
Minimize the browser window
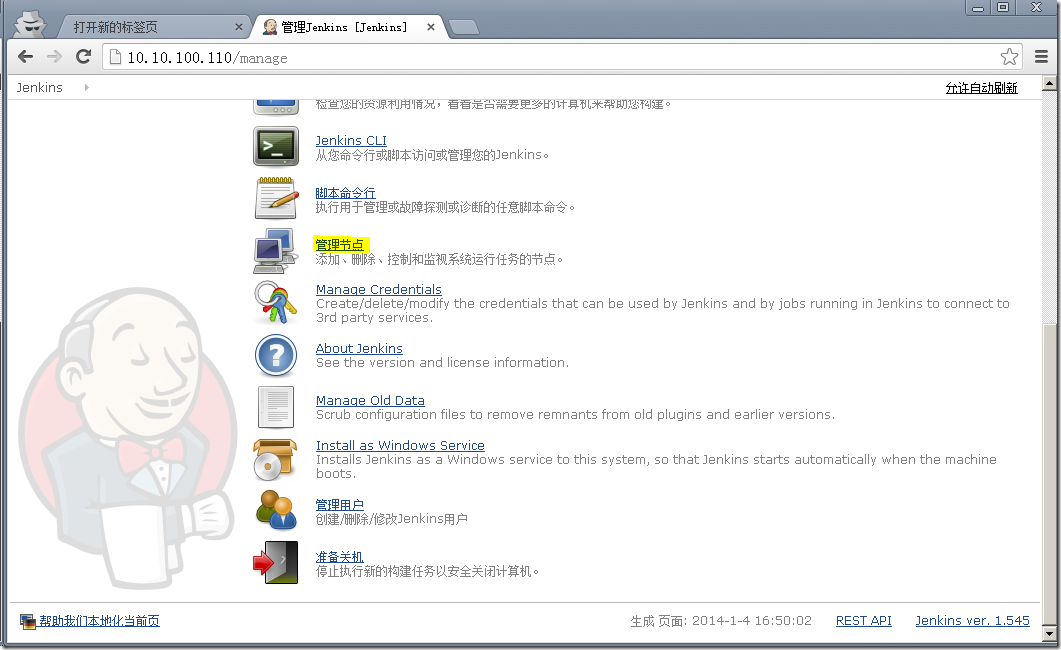pyautogui.click(x=978, y=7)
